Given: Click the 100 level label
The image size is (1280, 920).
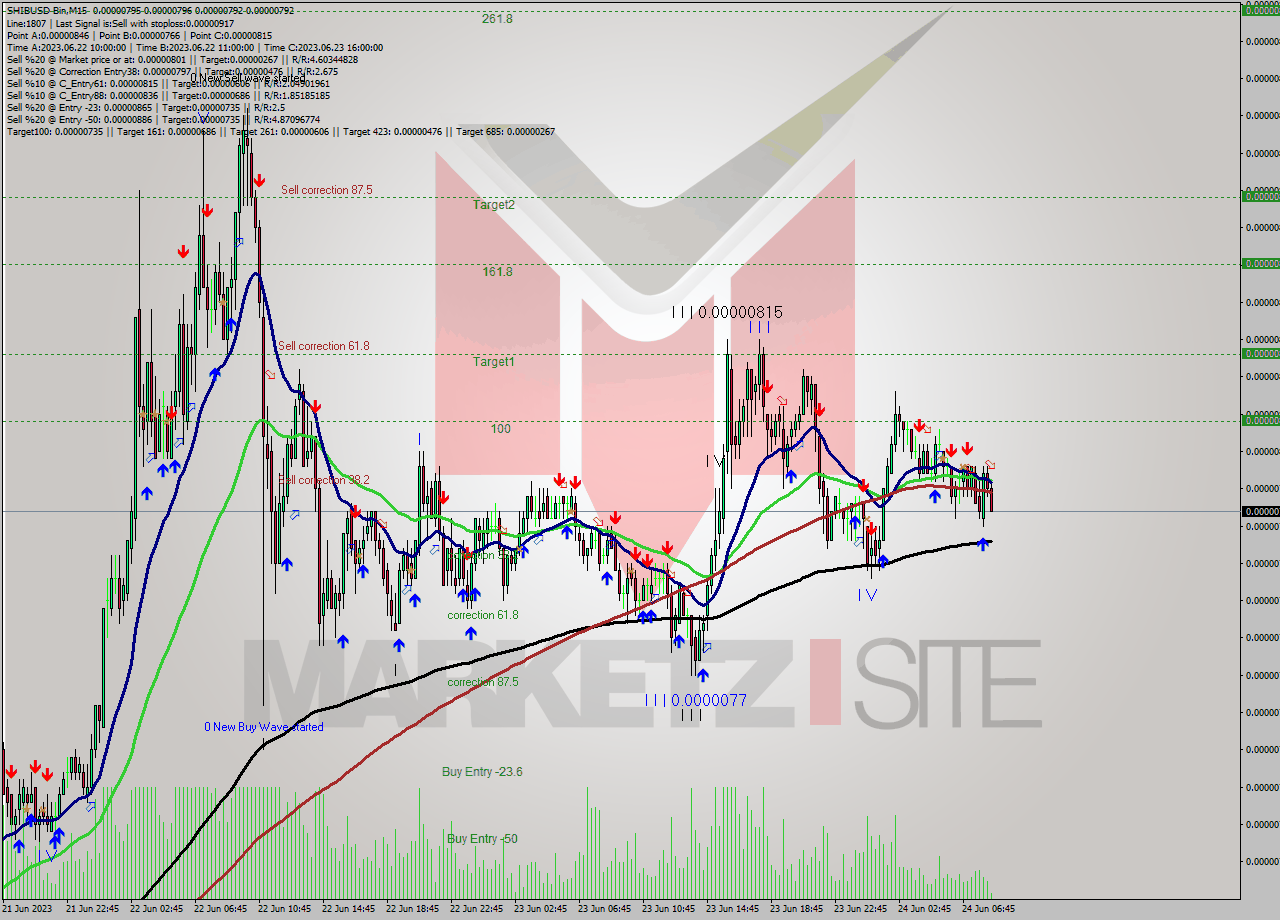Looking at the screenshot, I should 500,429.
